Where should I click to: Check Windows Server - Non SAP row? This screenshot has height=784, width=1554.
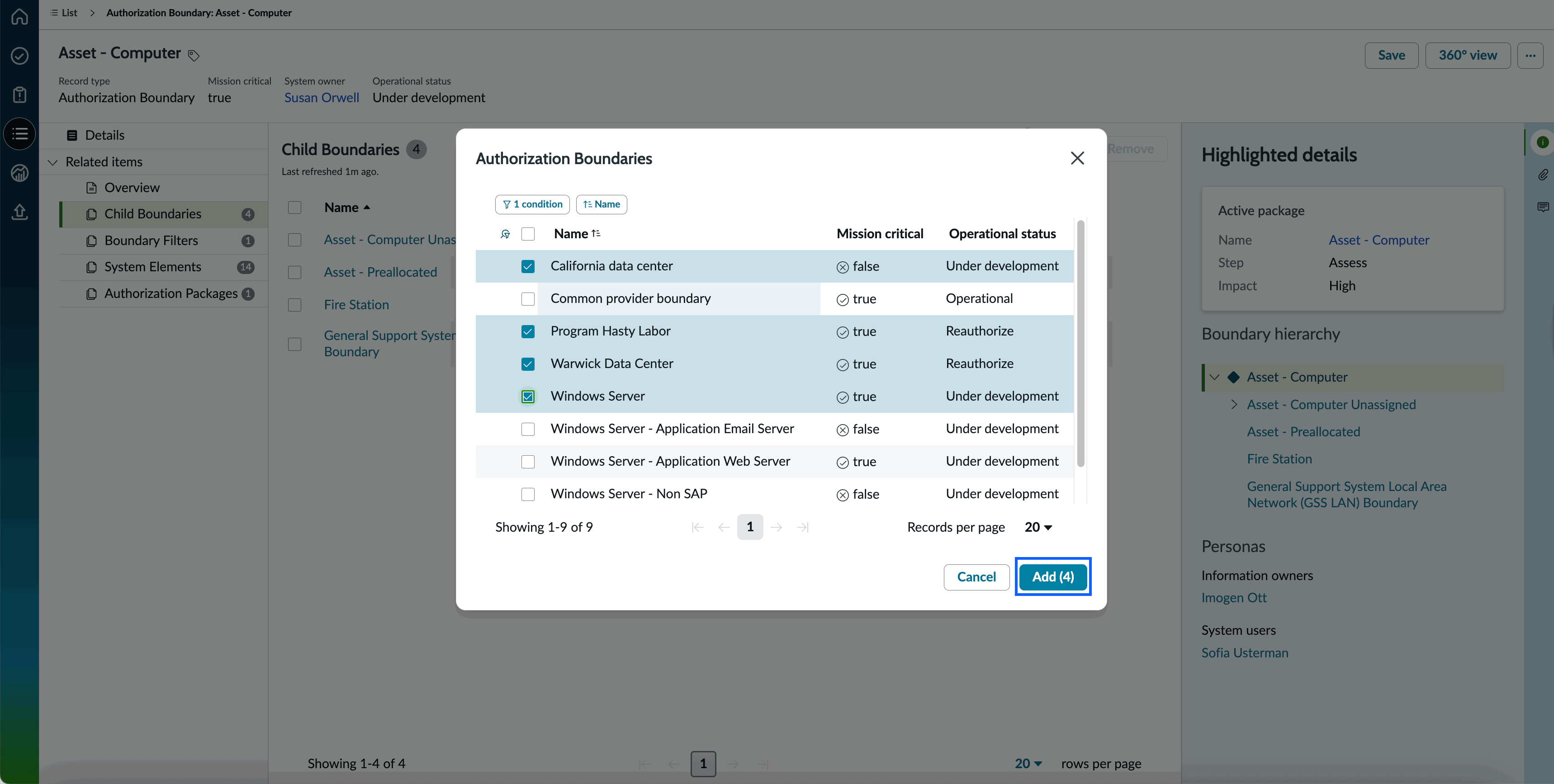(x=528, y=495)
